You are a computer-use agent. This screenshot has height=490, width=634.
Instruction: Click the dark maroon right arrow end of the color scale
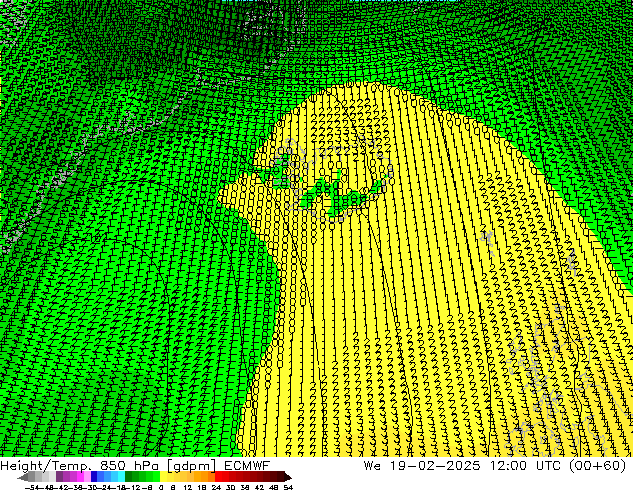[288, 477]
